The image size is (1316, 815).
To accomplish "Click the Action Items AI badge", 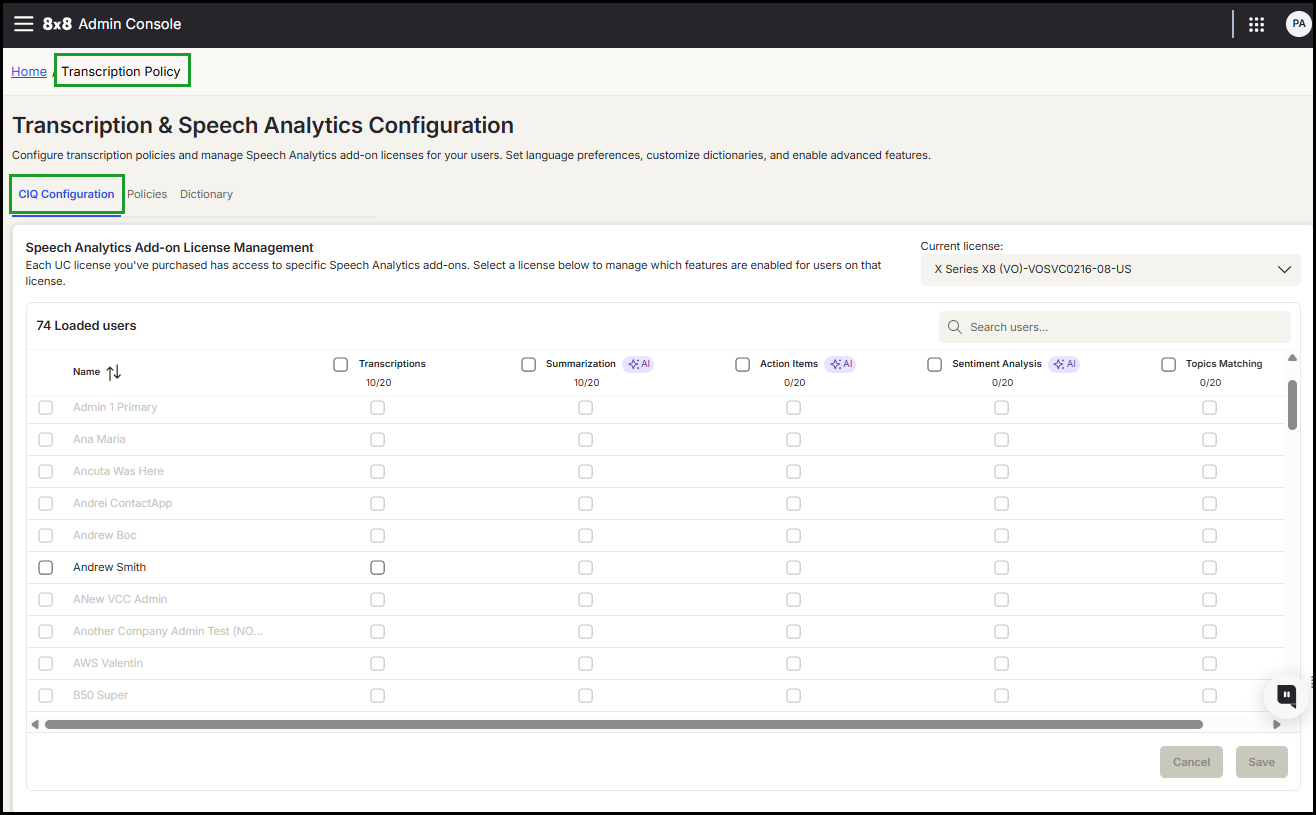I will pos(840,364).
